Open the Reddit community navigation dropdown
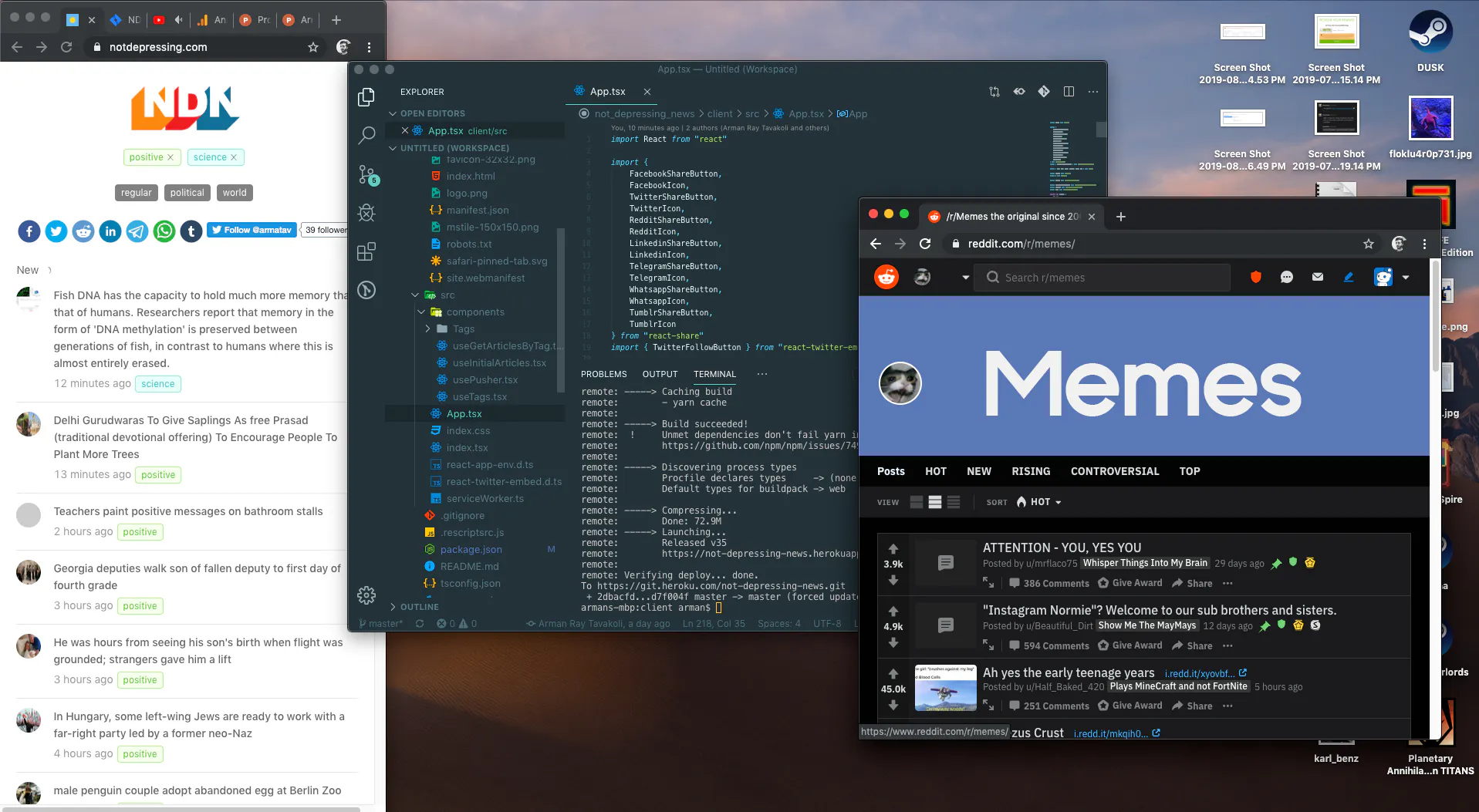Viewport: 1479px width, 812px height. click(966, 278)
